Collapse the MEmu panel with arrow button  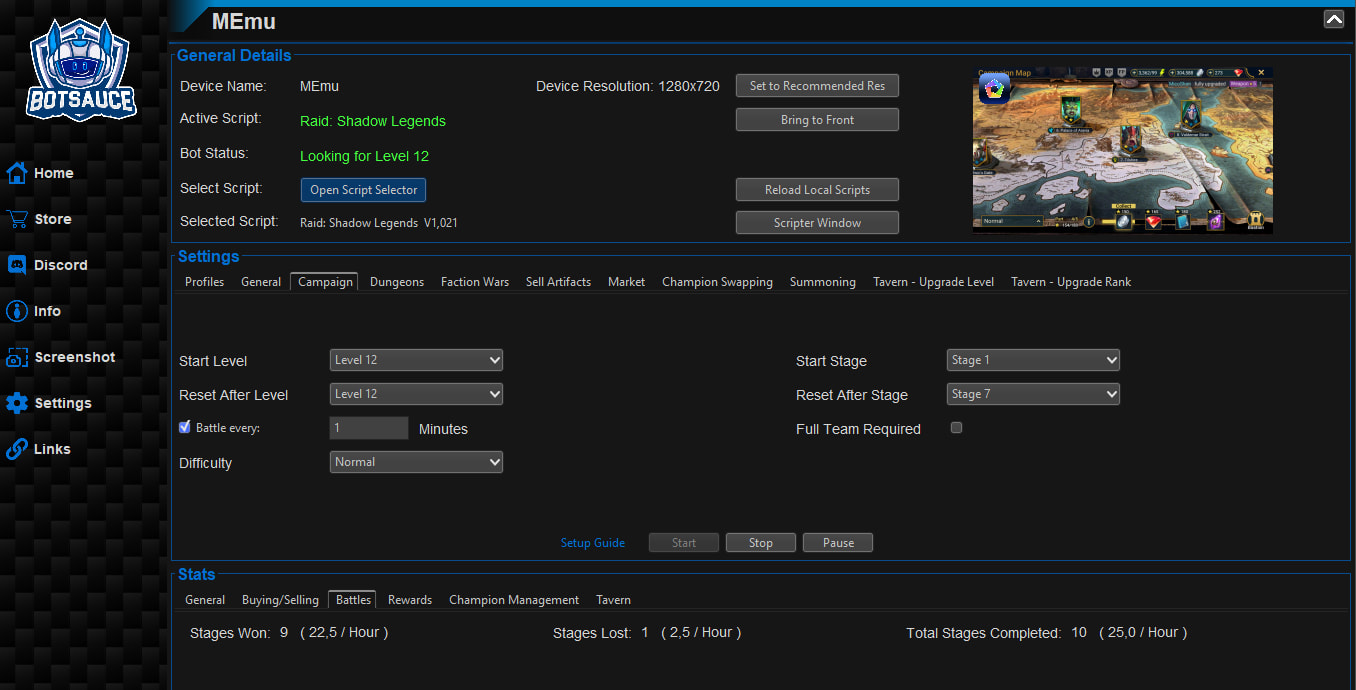(1333, 19)
